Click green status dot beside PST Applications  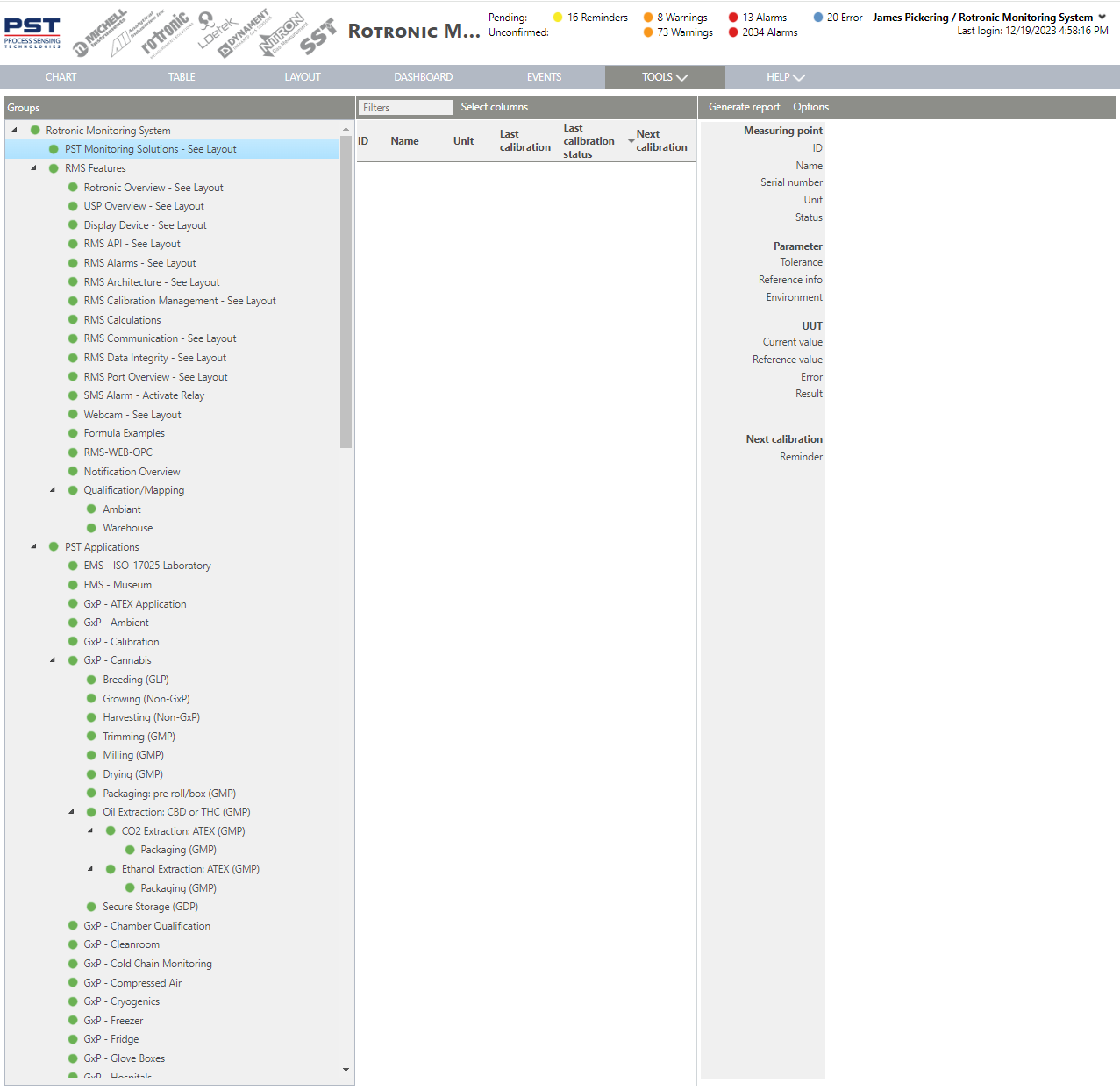point(54,547)
